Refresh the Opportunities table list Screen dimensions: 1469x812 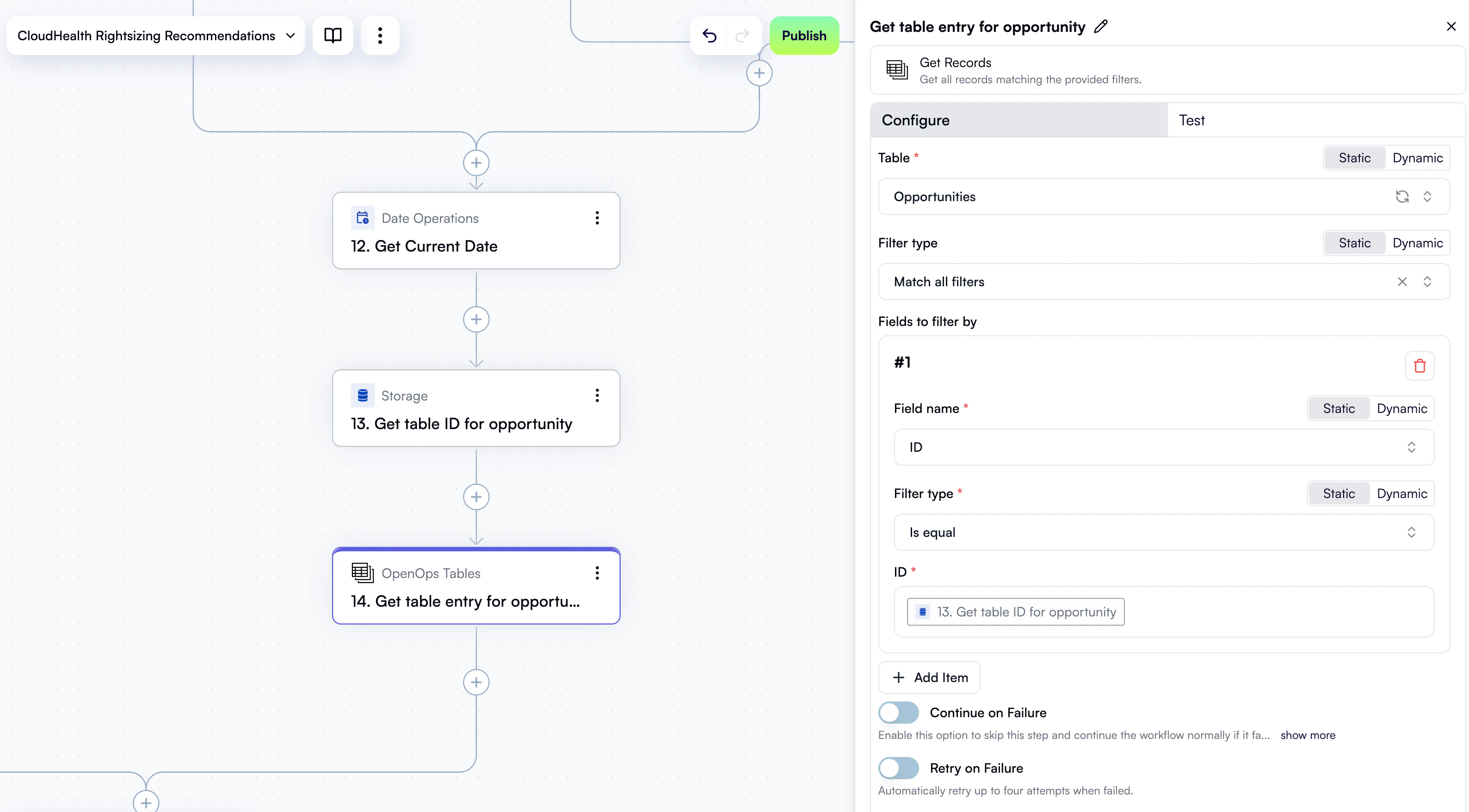(1402, 197)
